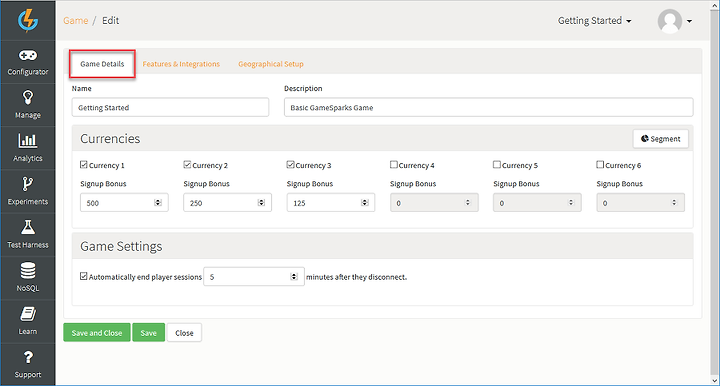Click the GameSparks lightning logo
Viewport: 720px width, 386px height.
28,21
